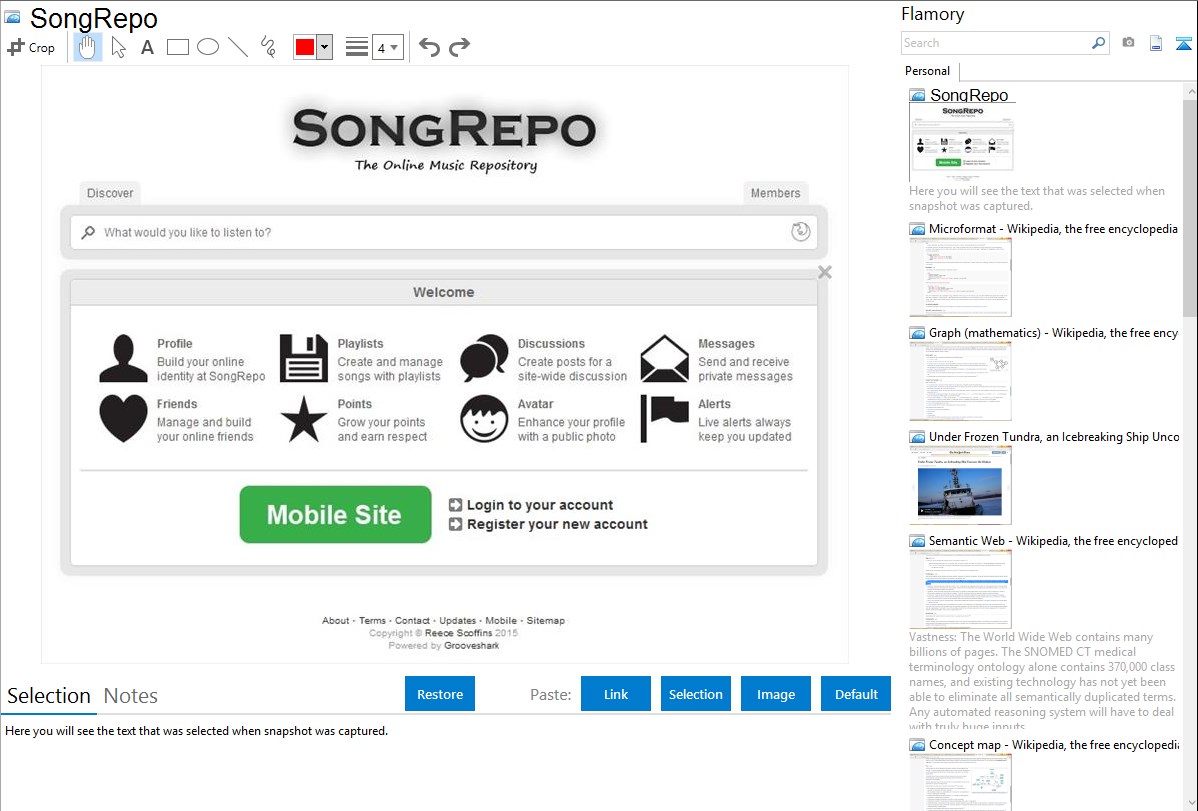Activate the hand pan tool

(88, 47)
